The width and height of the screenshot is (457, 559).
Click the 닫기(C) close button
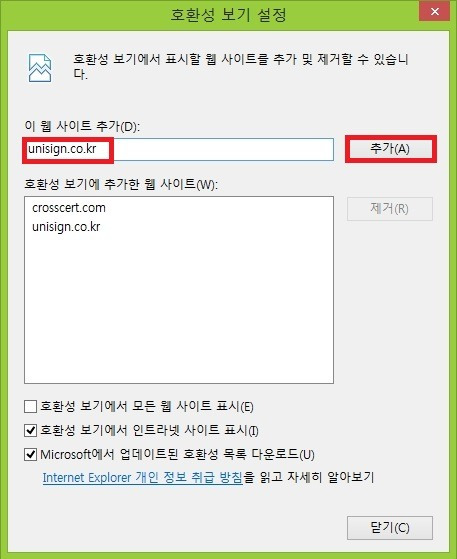click(x=390, y=528)
